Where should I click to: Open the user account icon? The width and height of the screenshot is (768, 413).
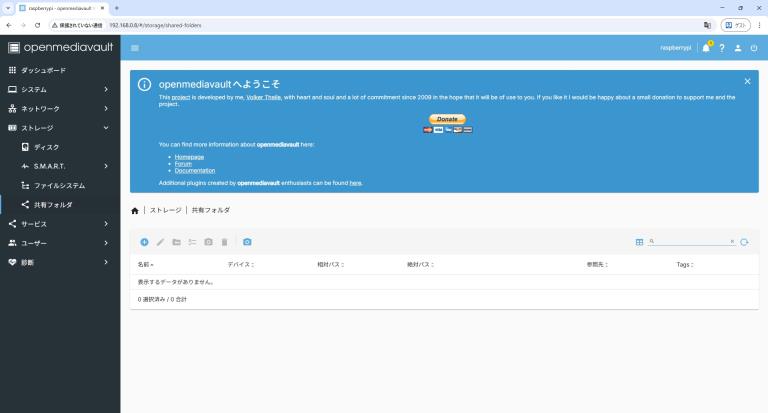[738, 48]
